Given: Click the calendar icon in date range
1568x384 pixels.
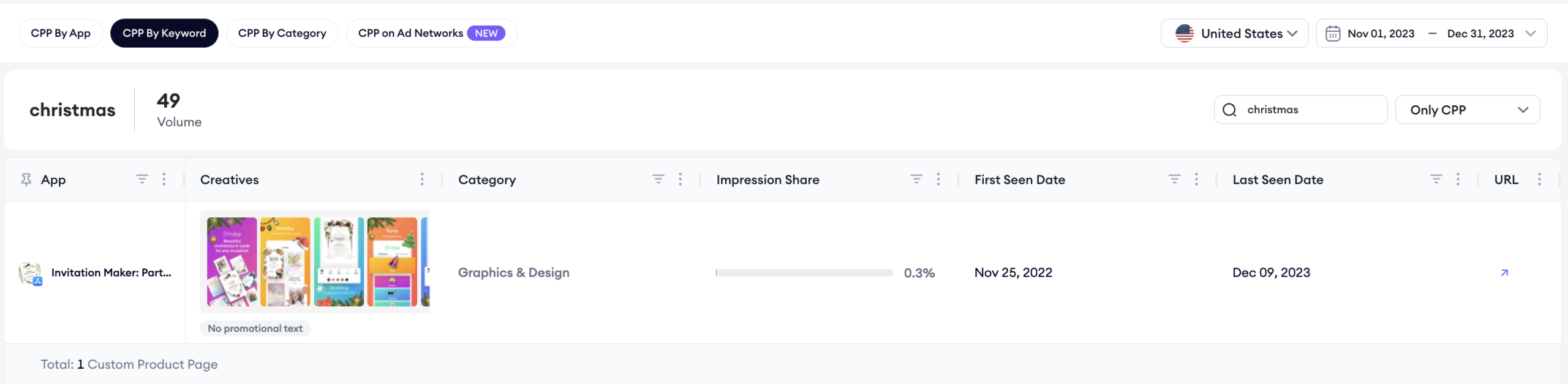Looking at the screenshot, I should (x=1333, y=34).
